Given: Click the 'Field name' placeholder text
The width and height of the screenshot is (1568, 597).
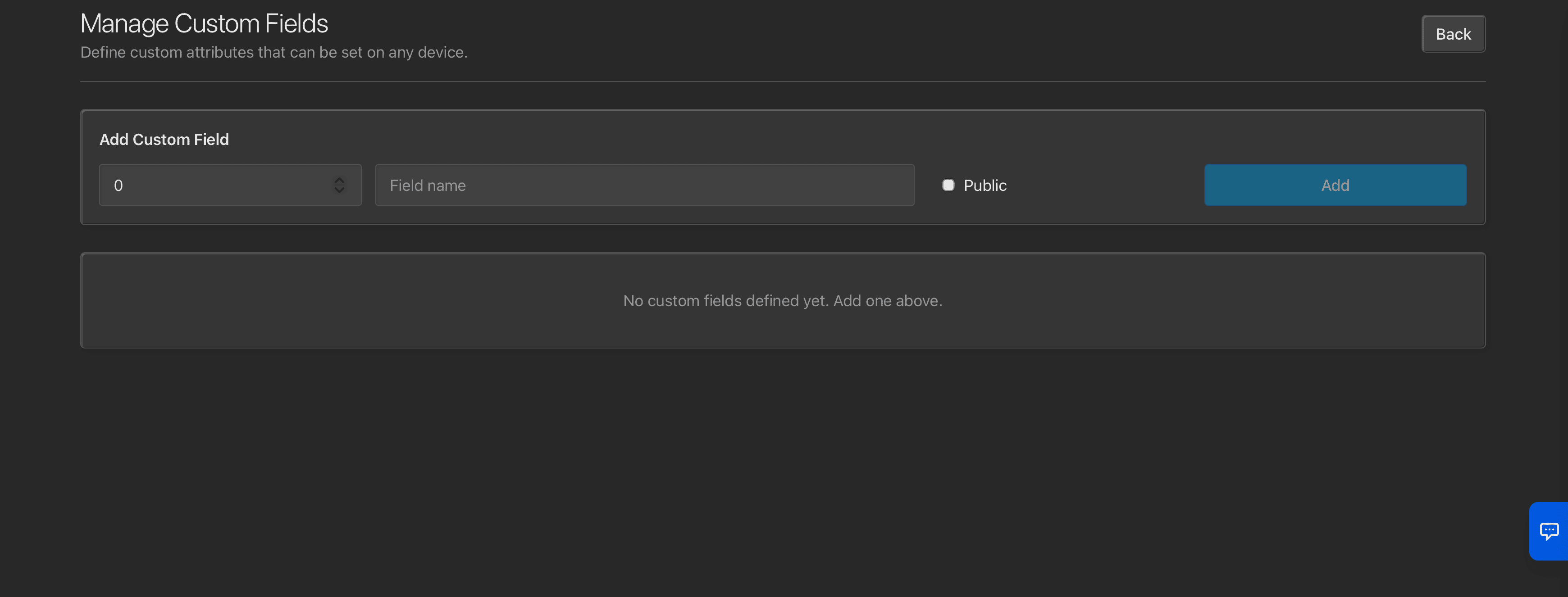Looking at the screenshot, I should [427, 185].
